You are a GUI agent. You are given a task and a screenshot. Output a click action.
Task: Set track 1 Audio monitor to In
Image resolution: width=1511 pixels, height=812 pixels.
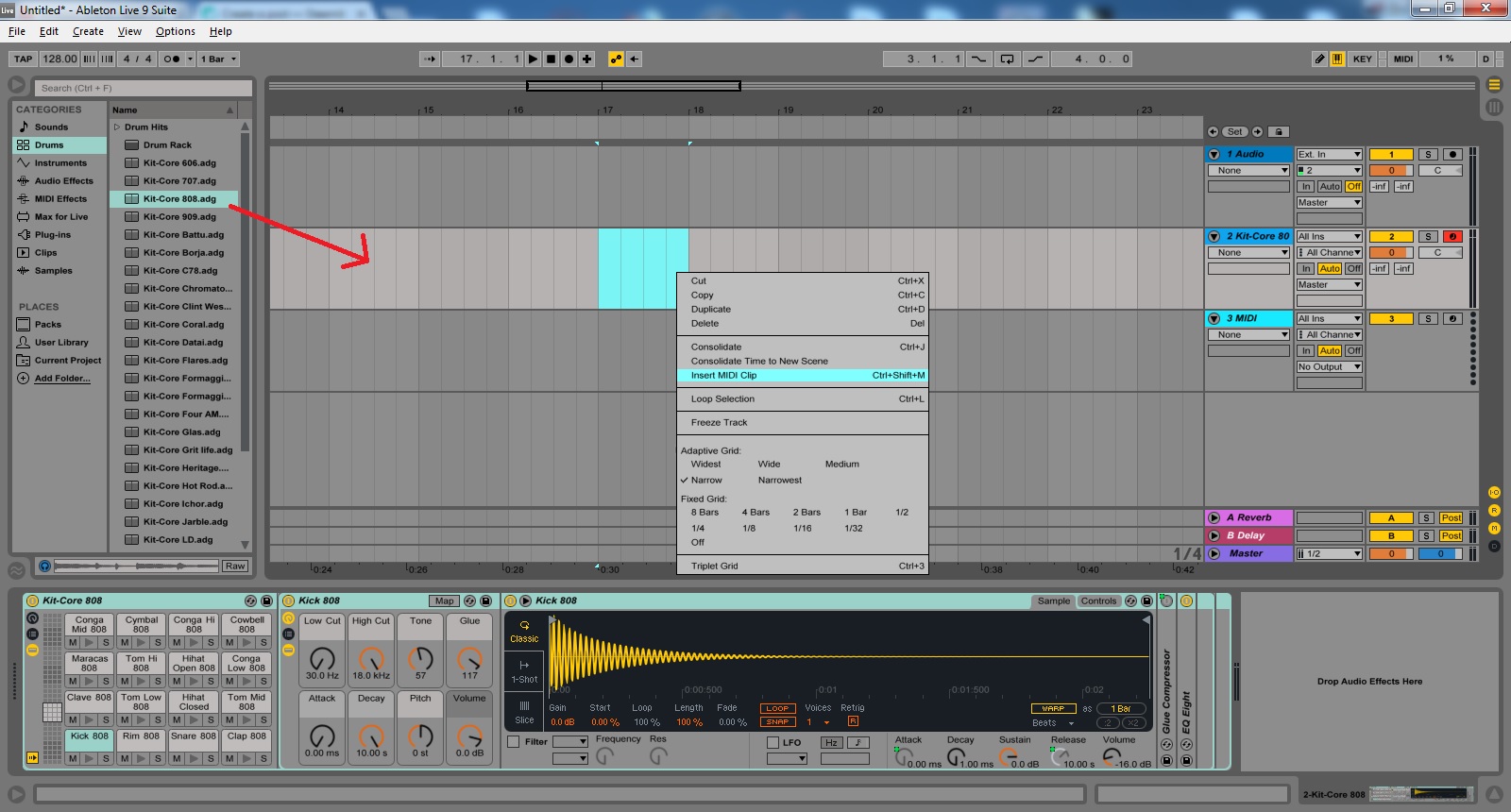[1306, 186]
